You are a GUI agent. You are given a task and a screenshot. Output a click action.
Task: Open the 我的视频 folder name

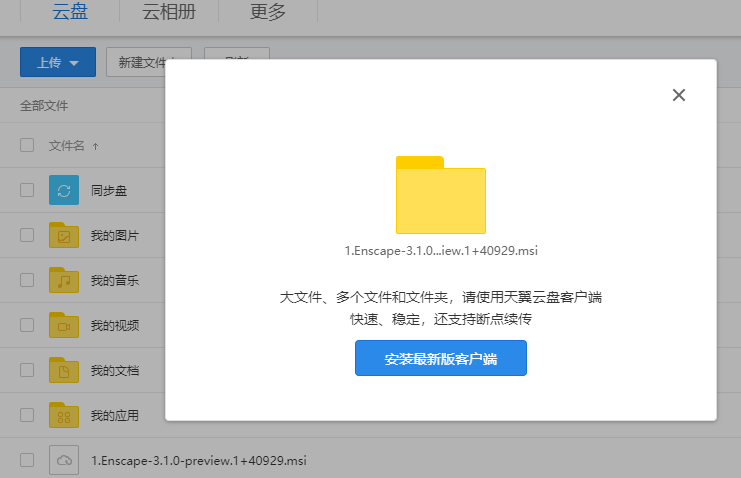pyautogui.click(x=115, y=325)
